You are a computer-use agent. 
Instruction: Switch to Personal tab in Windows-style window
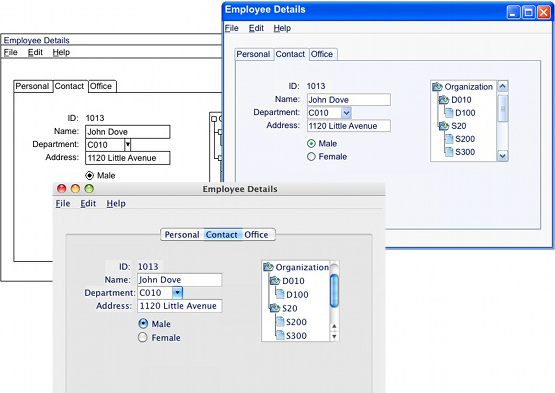[x=254, y=54]
